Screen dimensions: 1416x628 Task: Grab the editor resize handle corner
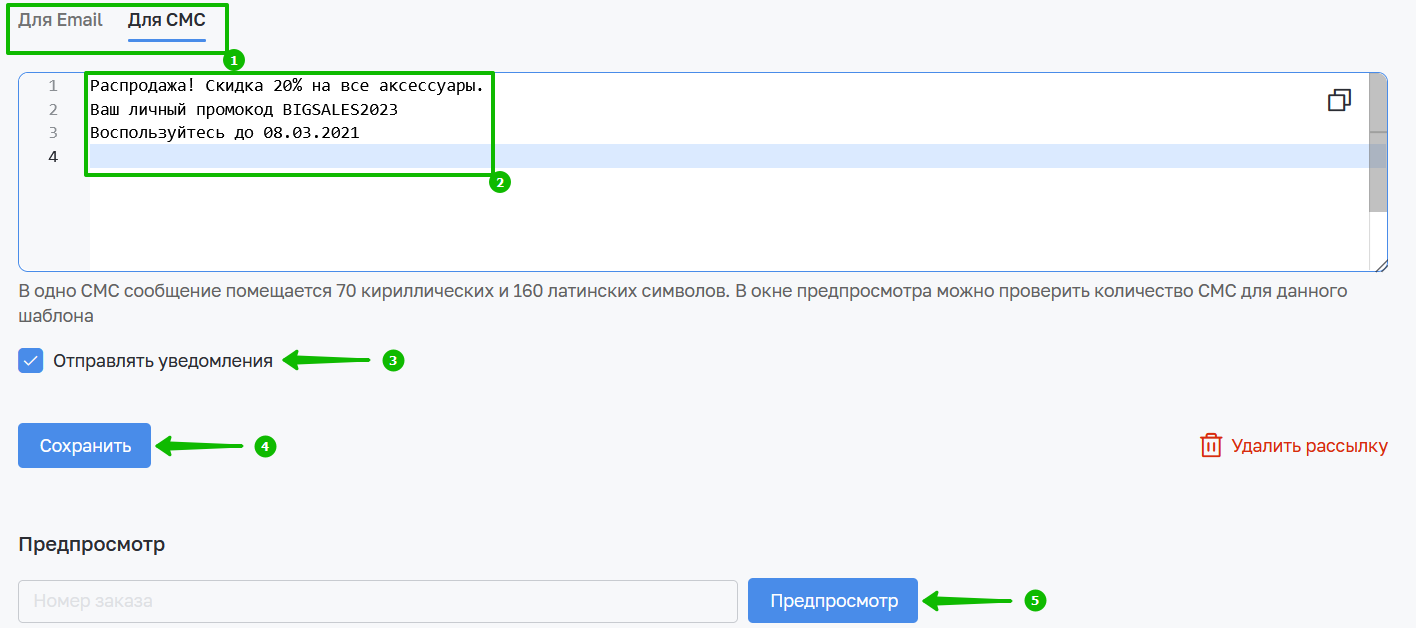(x=1381, y=264)
